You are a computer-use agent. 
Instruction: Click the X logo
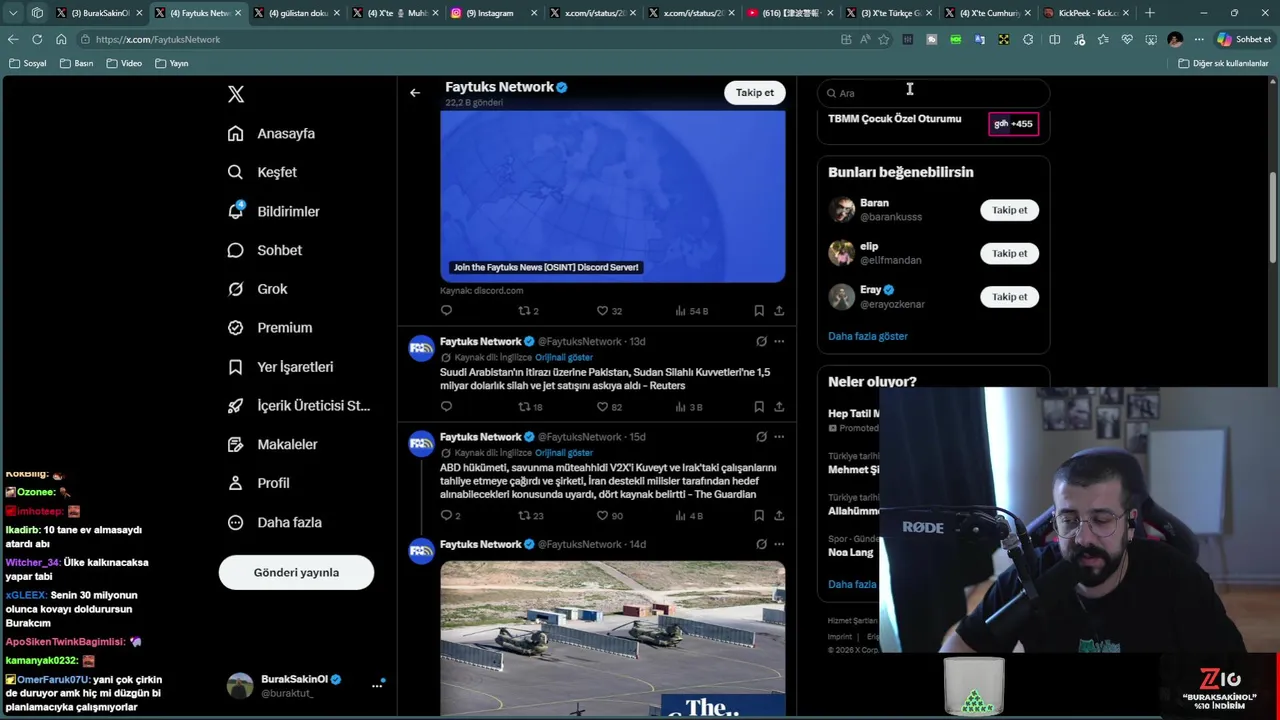(236, 94)
